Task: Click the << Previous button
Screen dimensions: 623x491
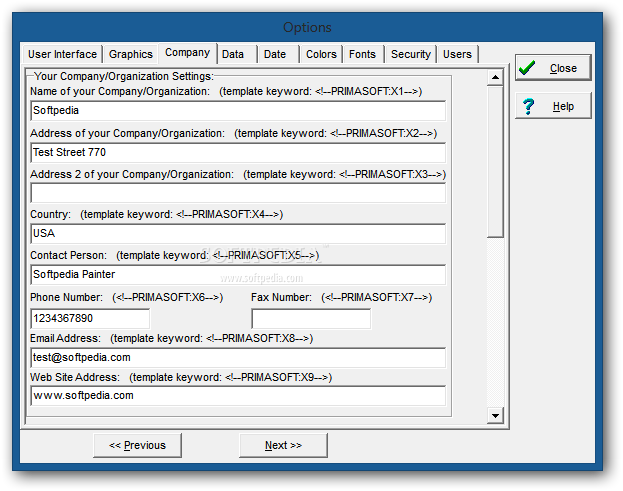Action: [x=137, y=445]
